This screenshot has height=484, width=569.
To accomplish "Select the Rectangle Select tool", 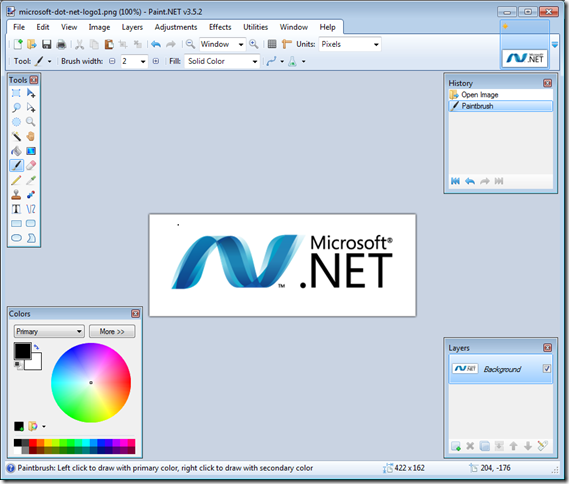I will (x=16, y=93).
